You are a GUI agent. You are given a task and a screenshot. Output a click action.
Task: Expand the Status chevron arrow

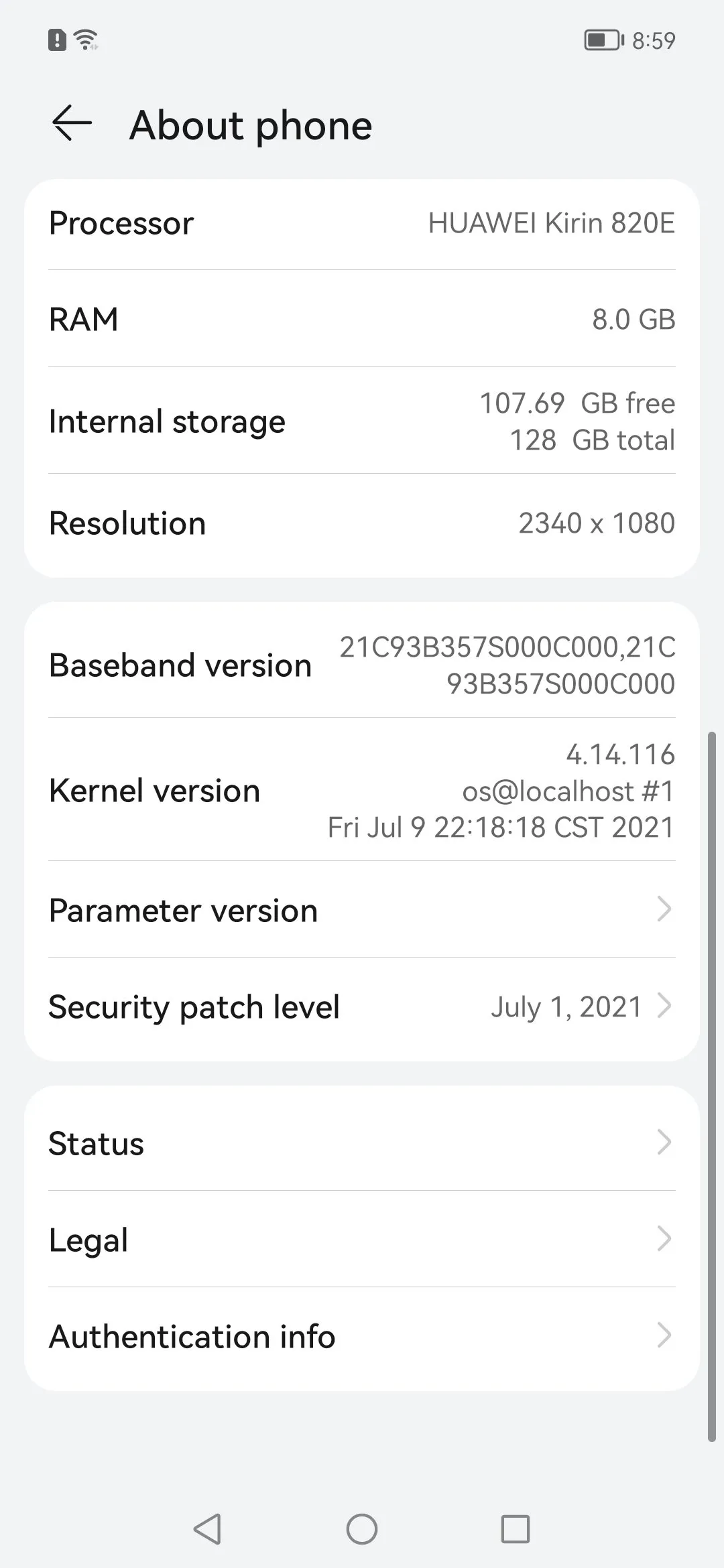tap(664, 1142)
